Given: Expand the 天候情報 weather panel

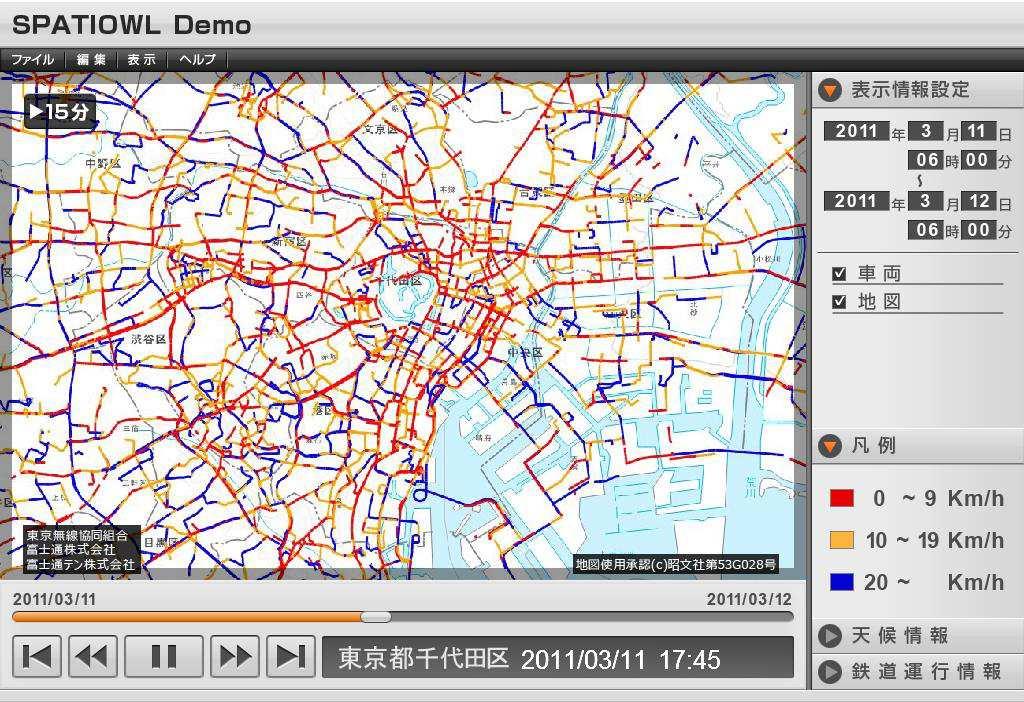Looking at the screenshot, I should tap(830, 635).
